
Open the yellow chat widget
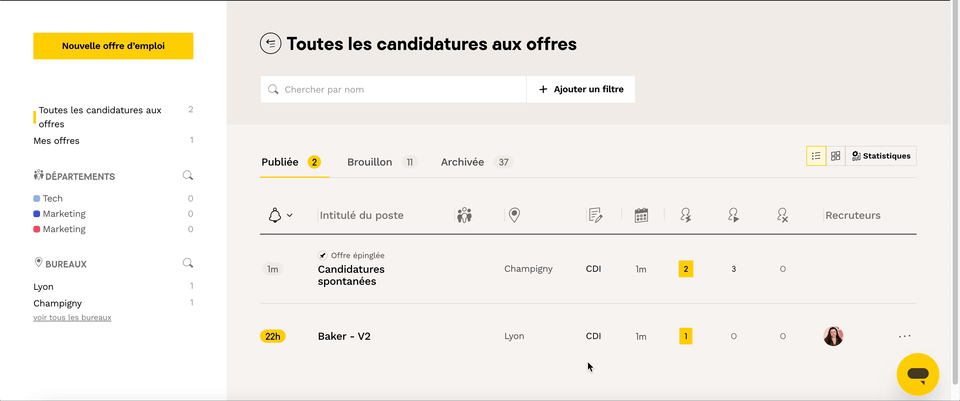917,374
